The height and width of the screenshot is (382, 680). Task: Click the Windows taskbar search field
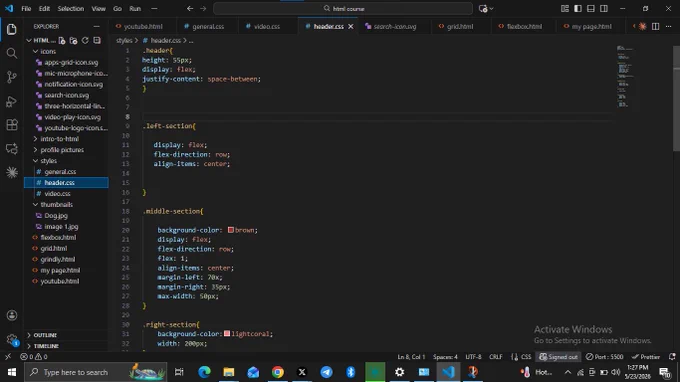[95, 372]
